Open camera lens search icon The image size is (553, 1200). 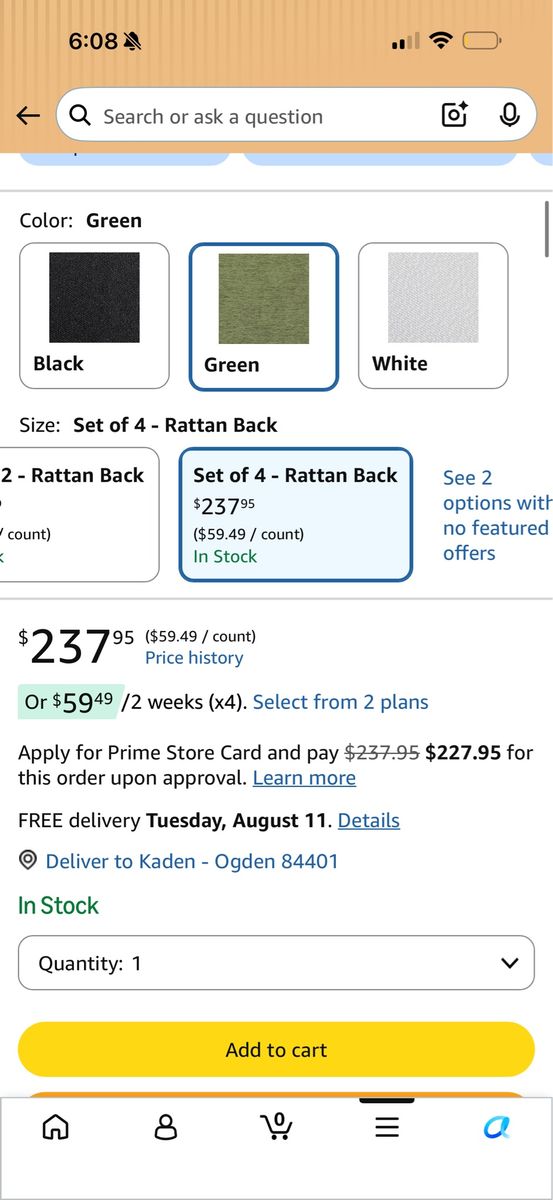pyautogui.click(x=455, y=116)
